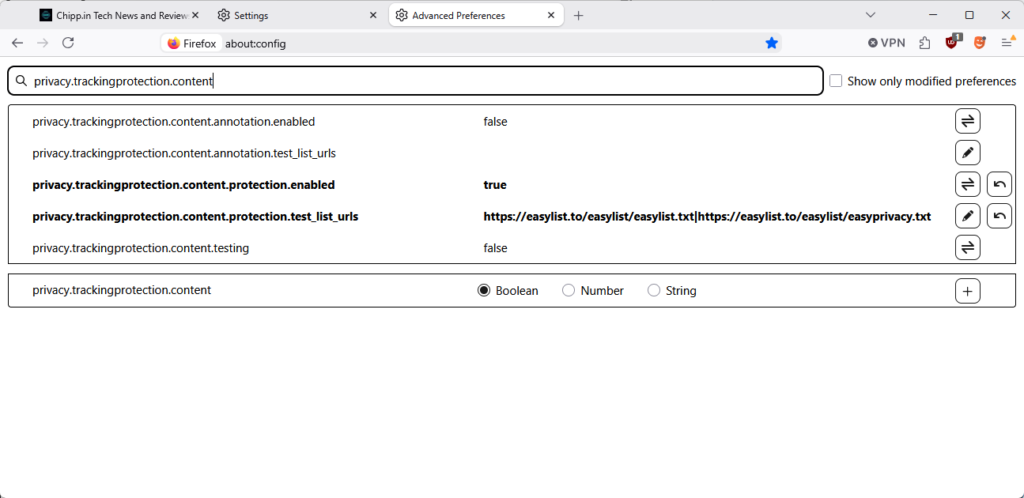
Task: Open the Firefox application hamburger menu
Action: point(1007,43)
